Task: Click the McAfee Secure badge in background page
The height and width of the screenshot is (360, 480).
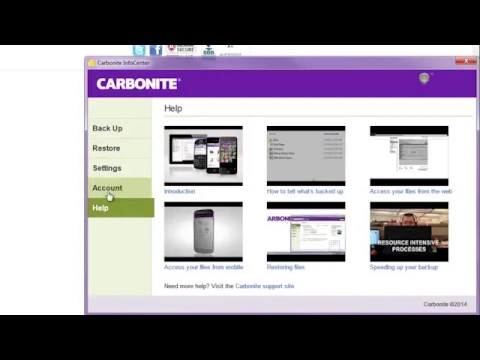Action: coord(181,49)
